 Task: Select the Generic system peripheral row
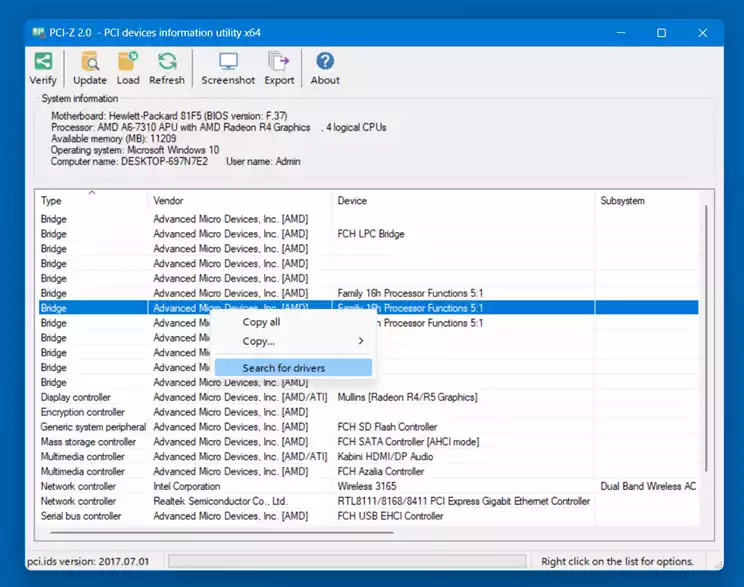[x=368, y=427]
